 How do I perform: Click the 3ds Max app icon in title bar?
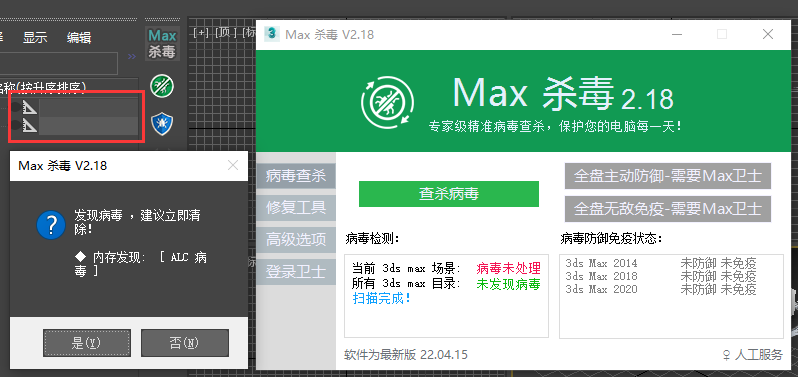pos(272,35)
